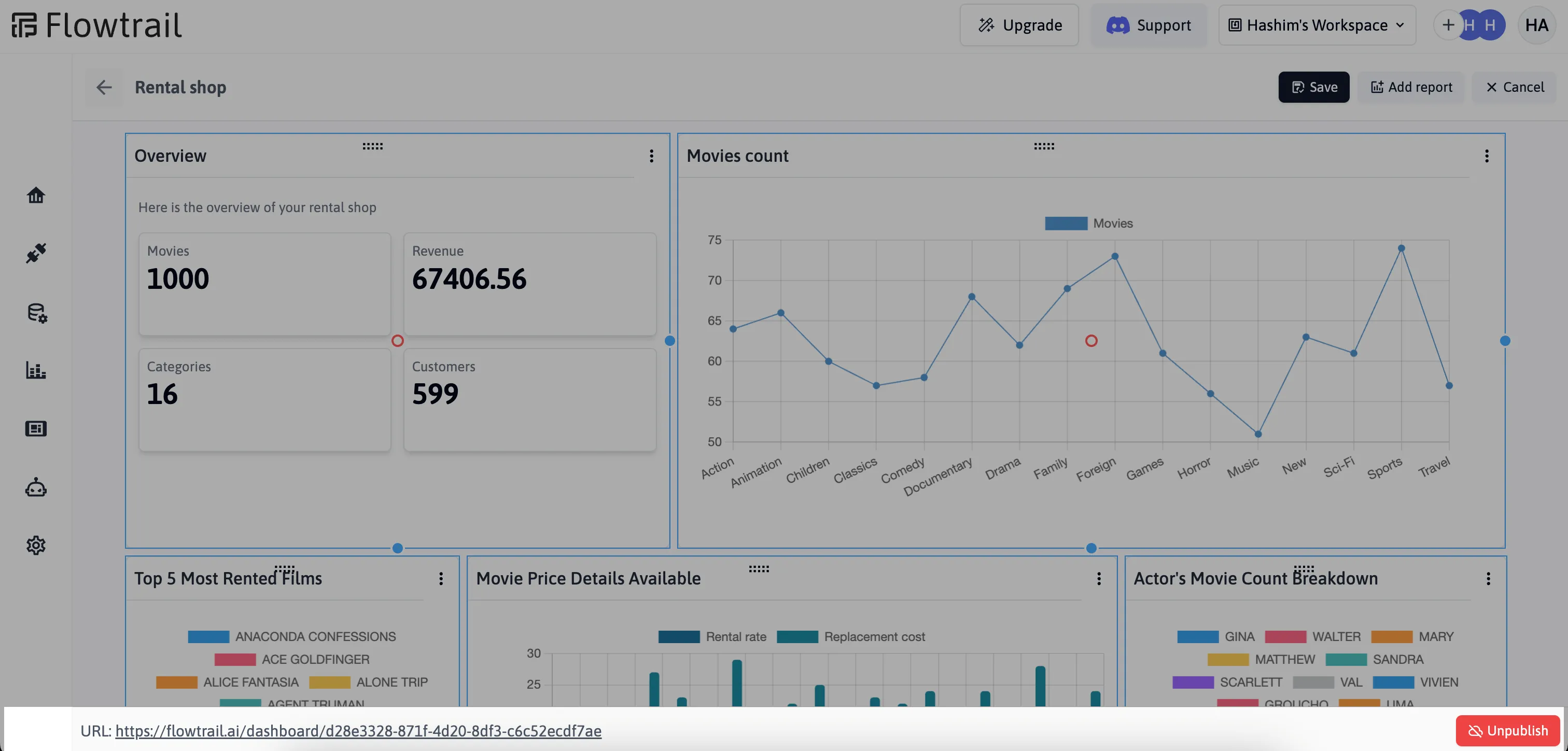This screenshot has height=751, width=1568.
Task: Open the bar chart reports sidebar icon
Action: tap(36, 370)
